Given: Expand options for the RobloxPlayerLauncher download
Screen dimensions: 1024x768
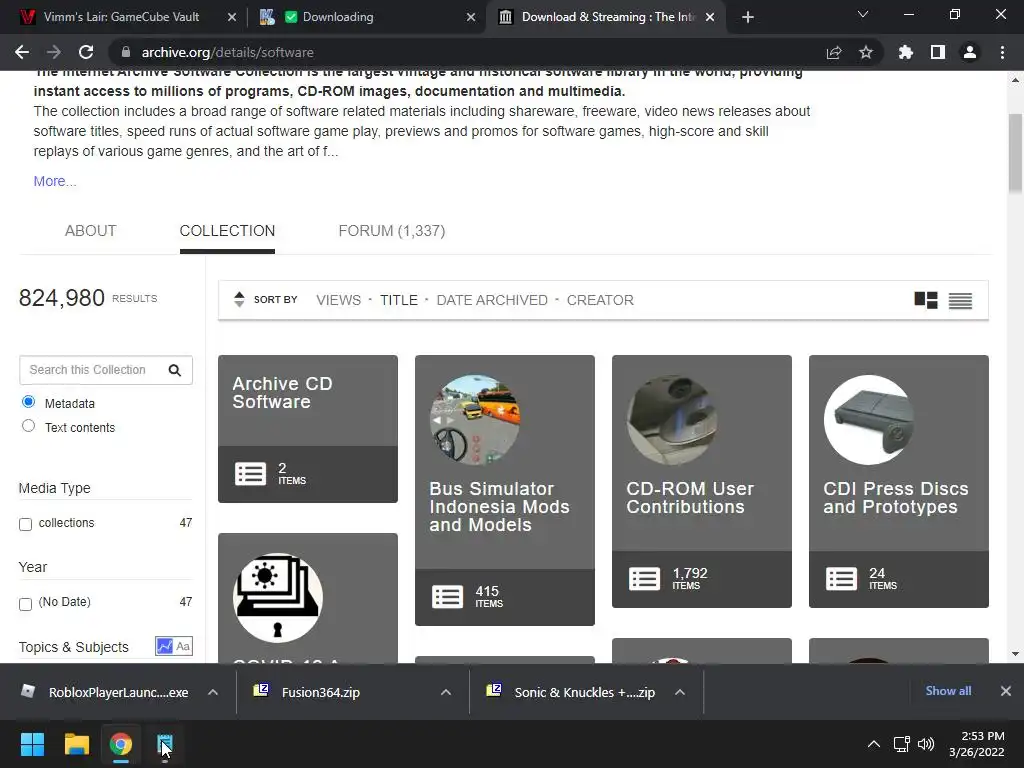Looking at the screenshot, I should pos(213,692).
